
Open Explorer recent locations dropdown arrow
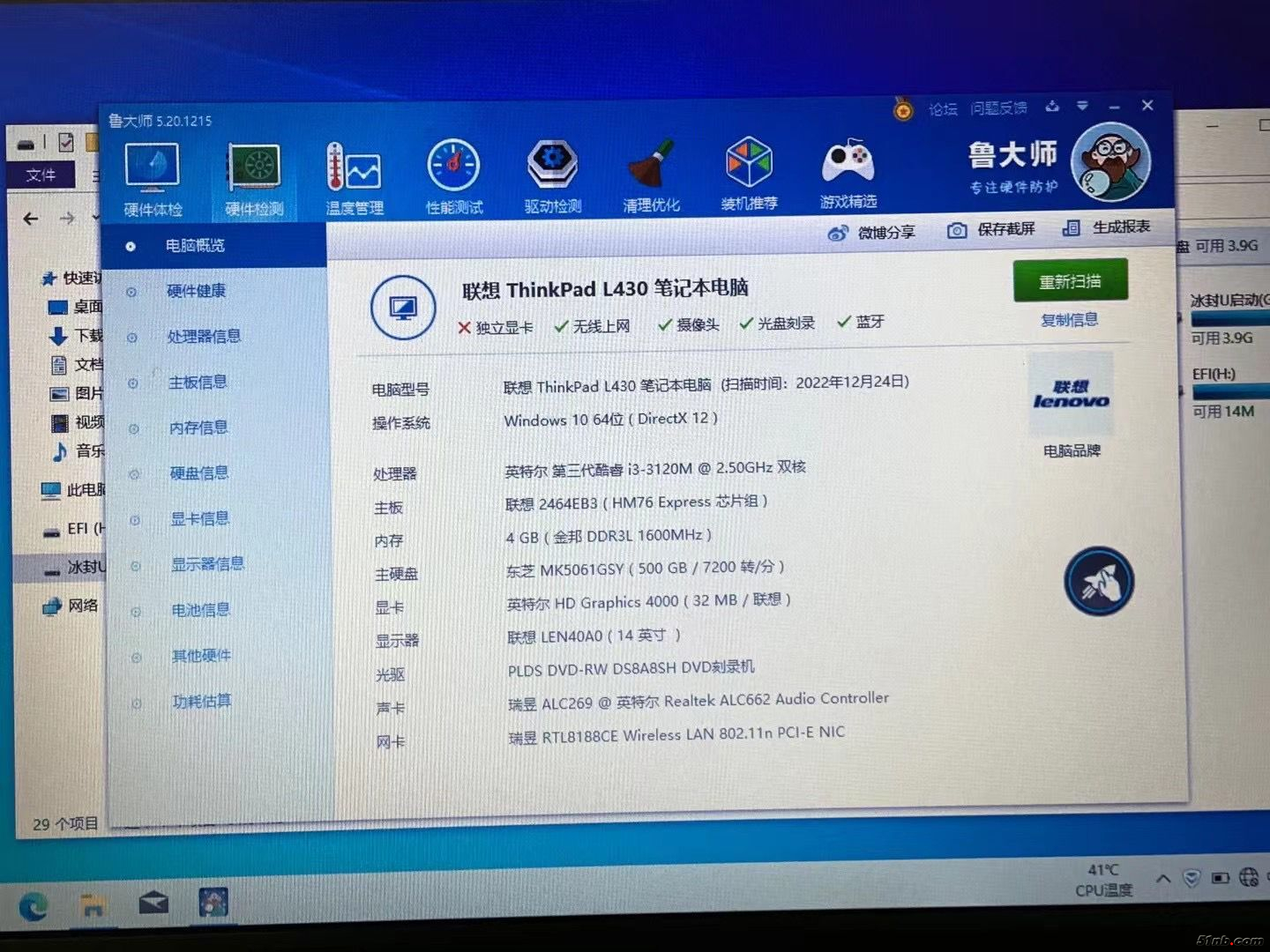[95, 217]
